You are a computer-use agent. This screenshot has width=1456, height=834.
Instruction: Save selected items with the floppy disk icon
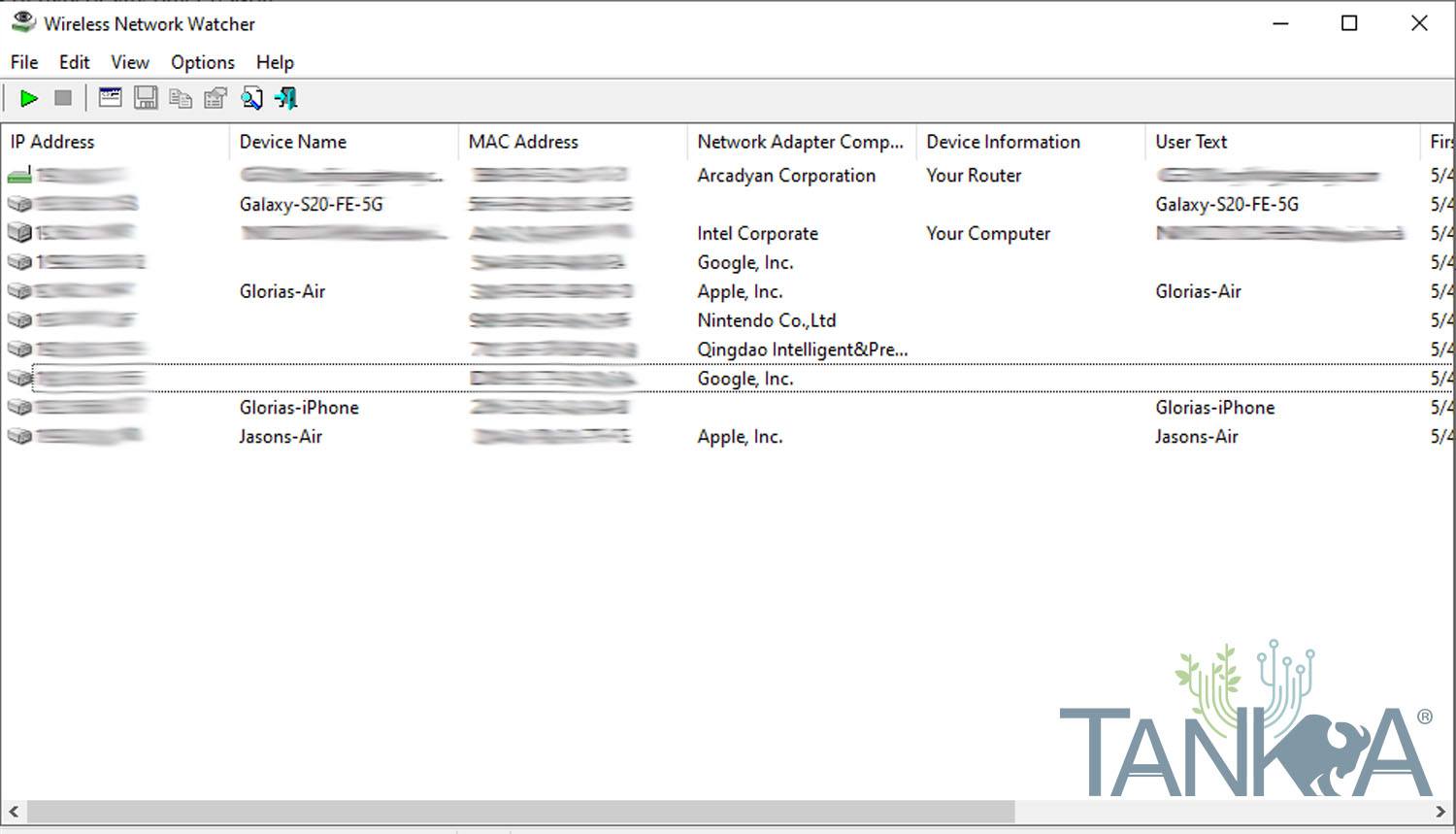146,98
